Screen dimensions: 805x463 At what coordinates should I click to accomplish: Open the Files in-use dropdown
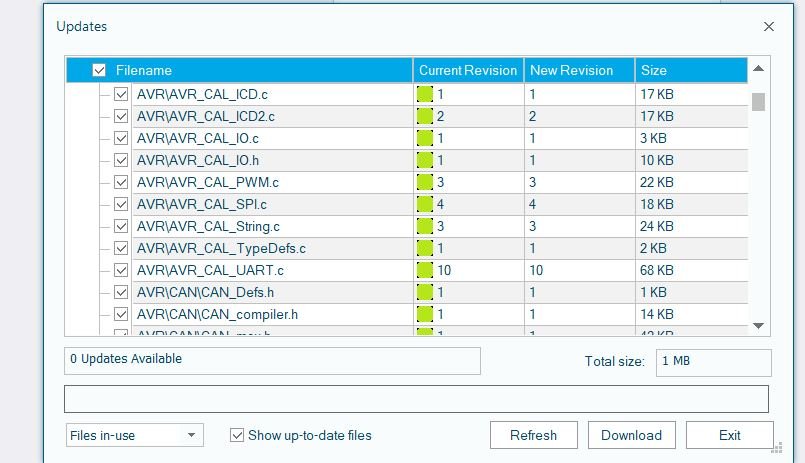pos(135,435)
